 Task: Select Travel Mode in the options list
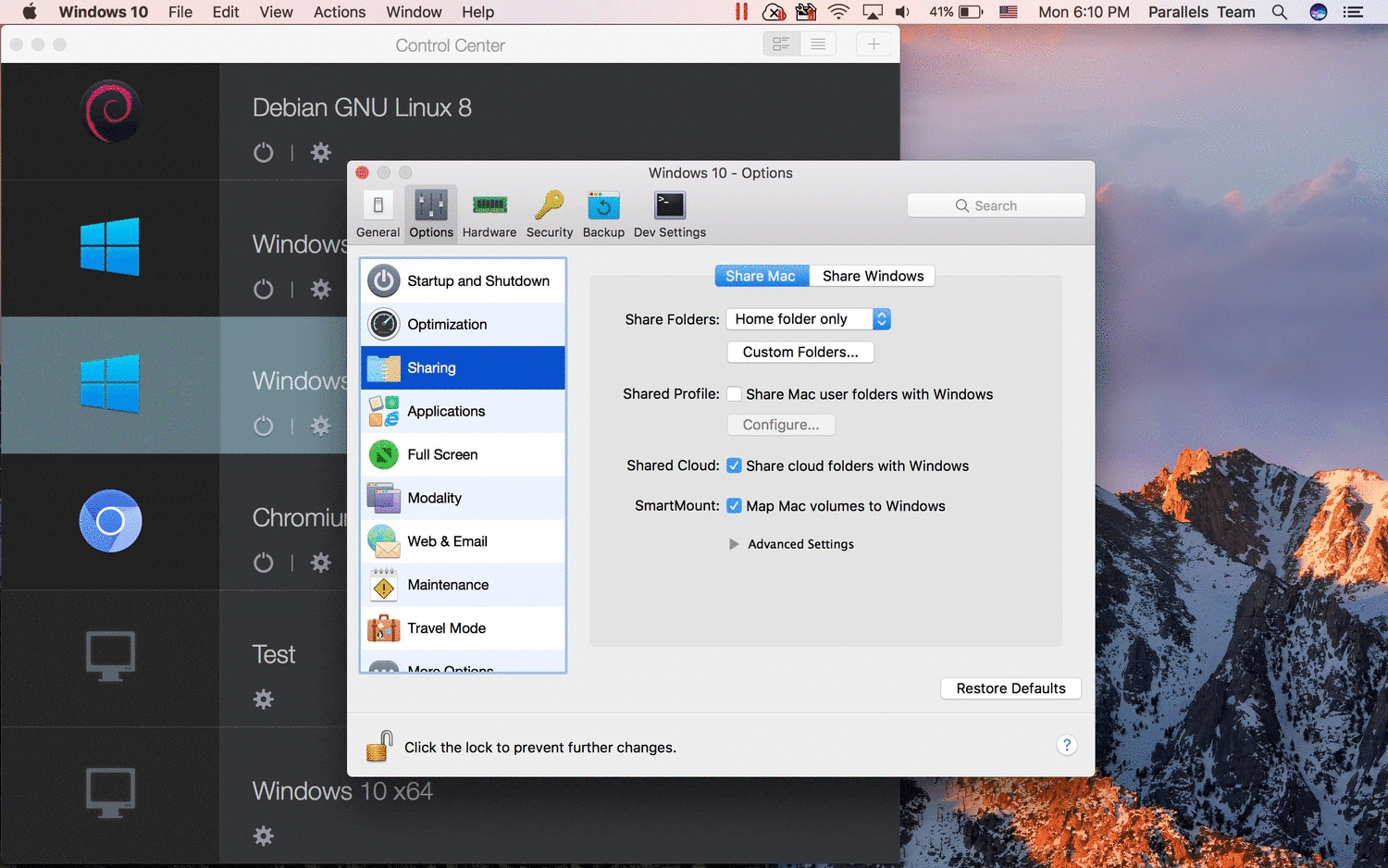pos(463,628)
